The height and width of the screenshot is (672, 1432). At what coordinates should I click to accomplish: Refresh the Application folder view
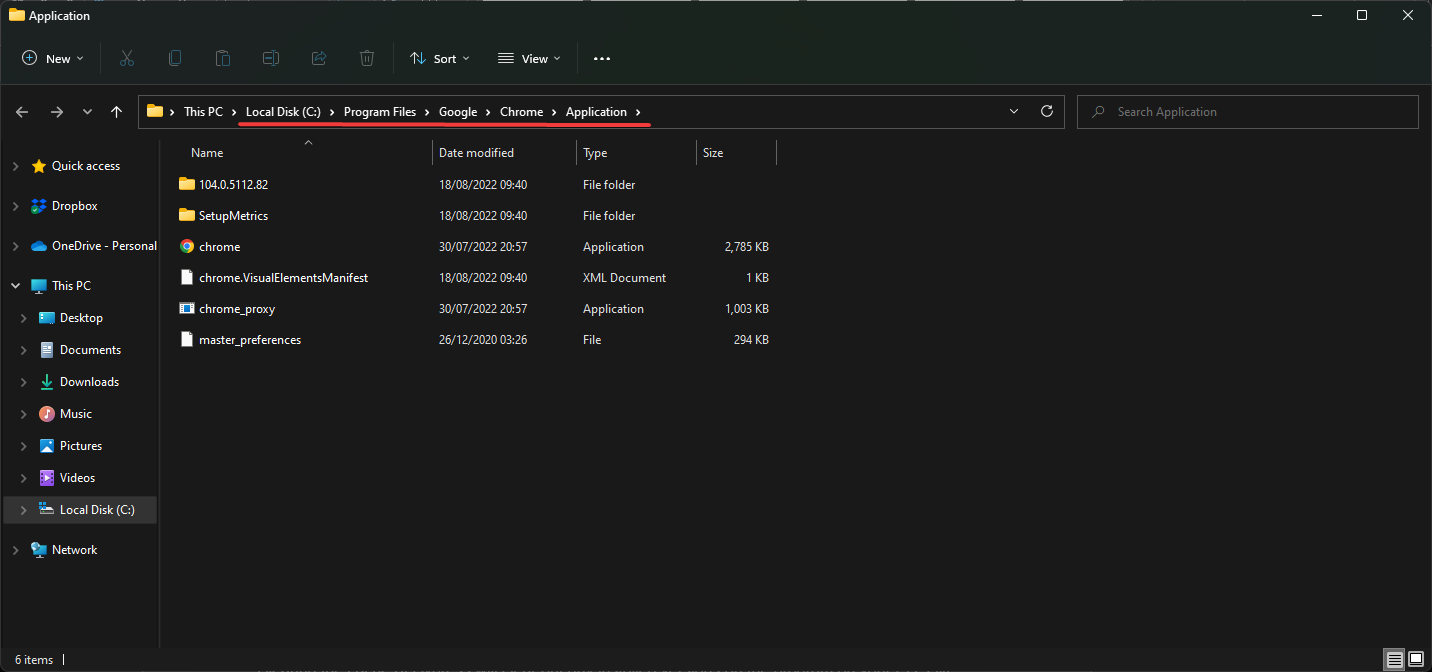(1047, 112)
